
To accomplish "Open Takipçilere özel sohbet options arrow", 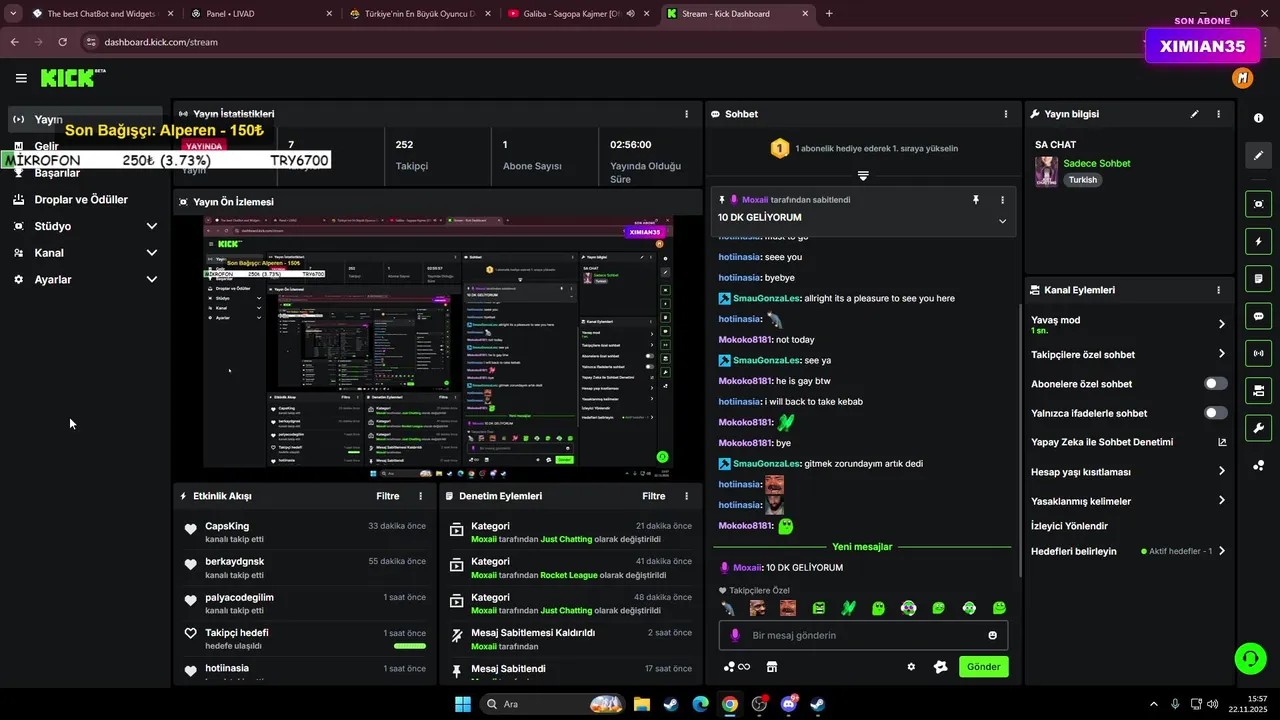I will [x=1221, y=354].
